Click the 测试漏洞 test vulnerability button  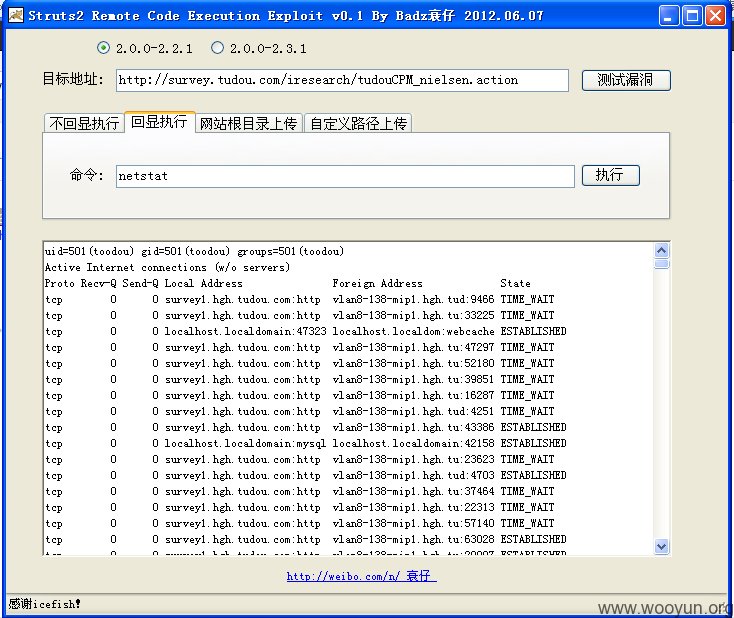tap(626, 80)
